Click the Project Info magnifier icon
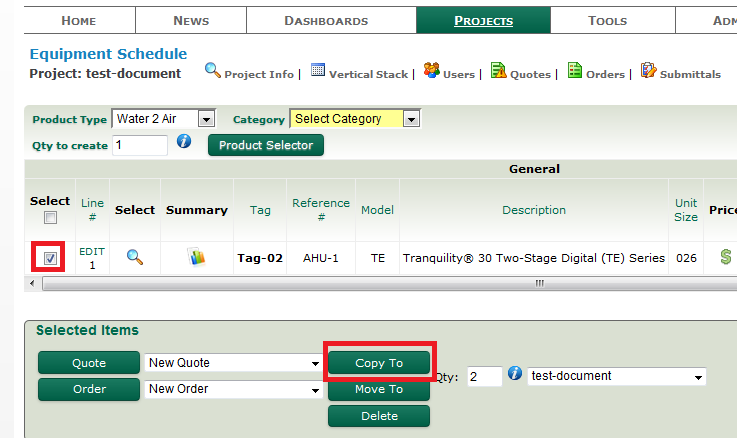 point(213,71)
